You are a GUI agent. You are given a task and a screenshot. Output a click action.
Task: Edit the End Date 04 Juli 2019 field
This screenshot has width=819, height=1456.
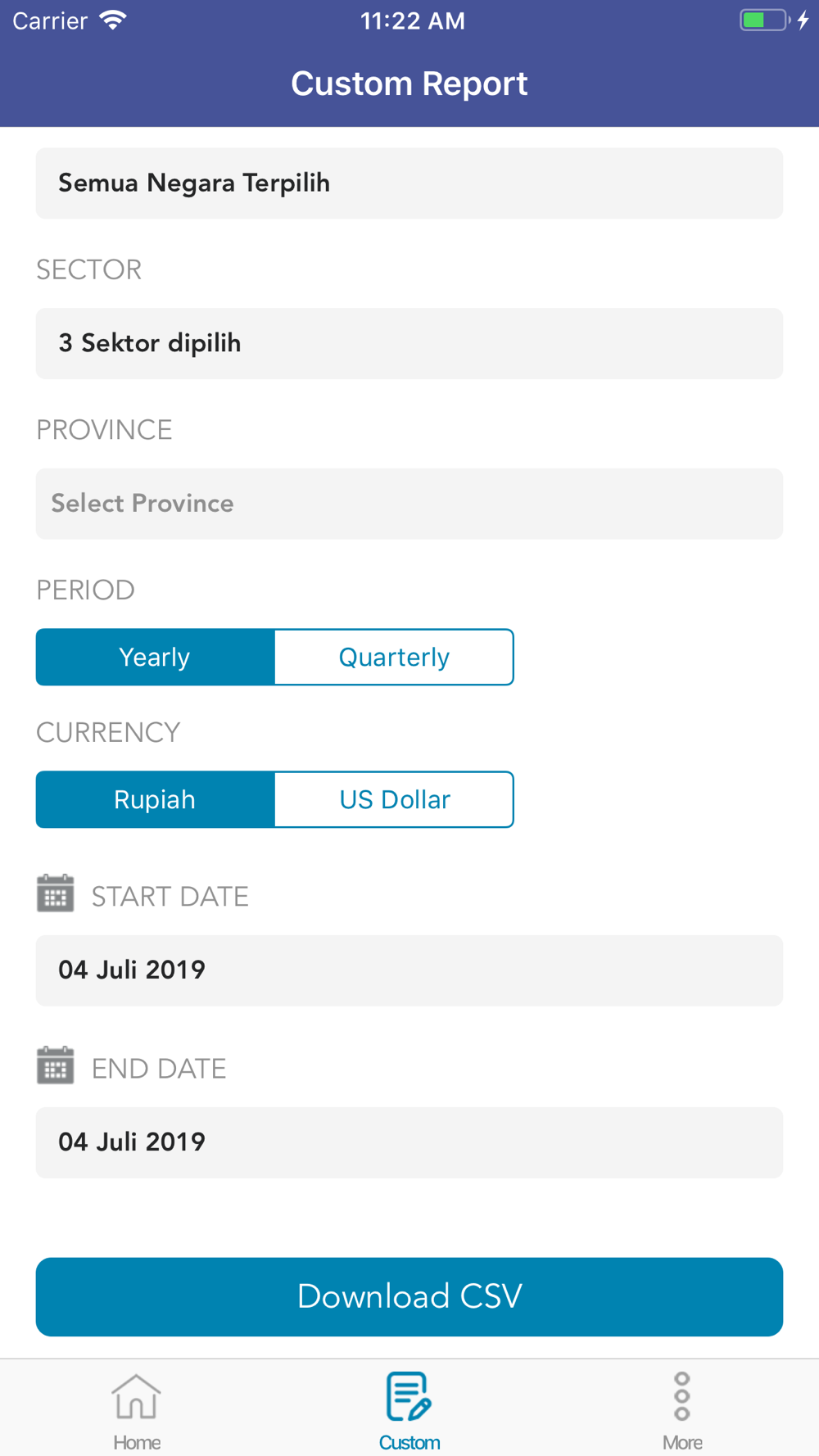[409, 1142]
